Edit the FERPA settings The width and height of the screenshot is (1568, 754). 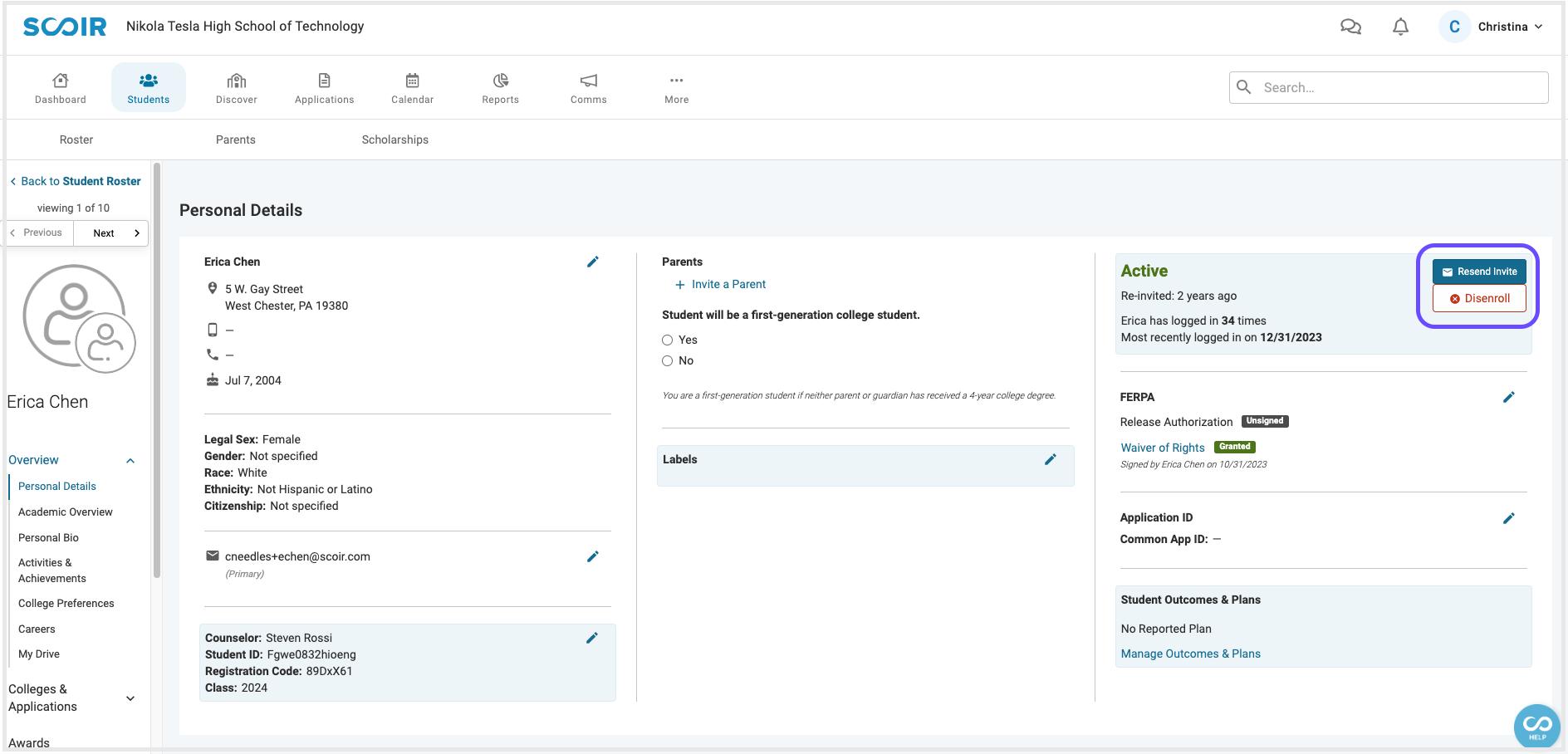(x=1509, y=397)
